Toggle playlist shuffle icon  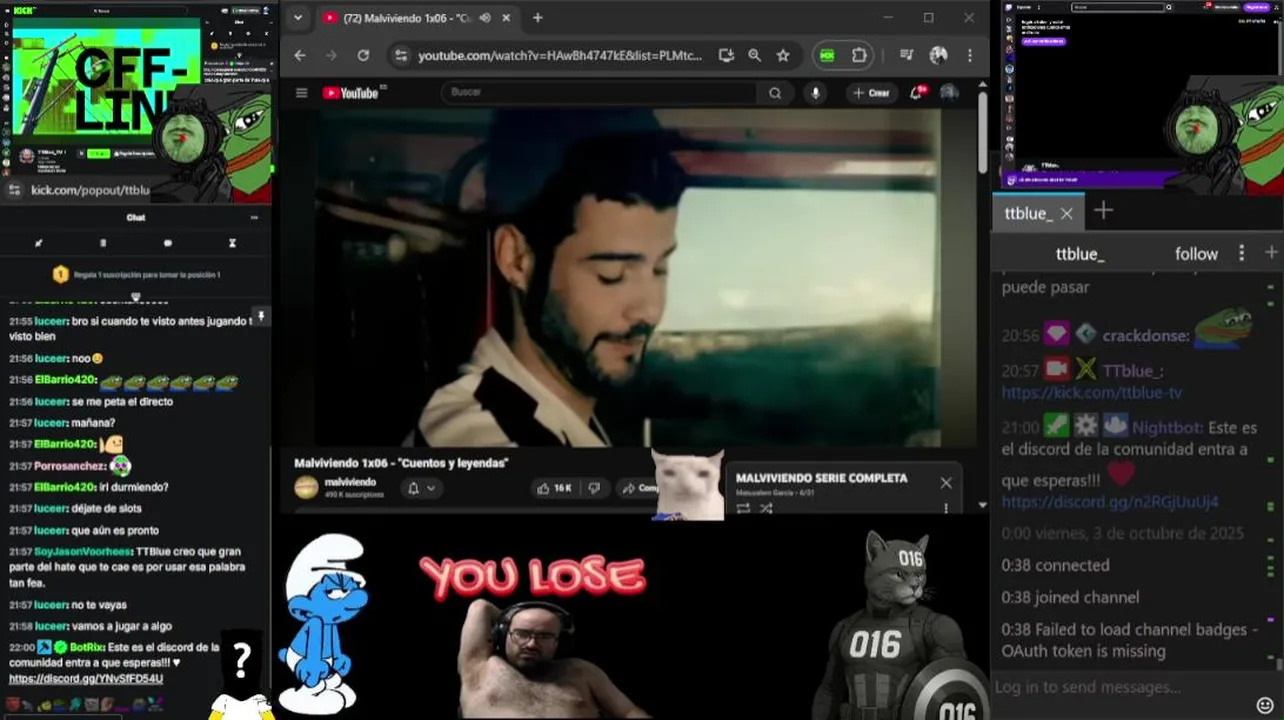tap(766, 508)
